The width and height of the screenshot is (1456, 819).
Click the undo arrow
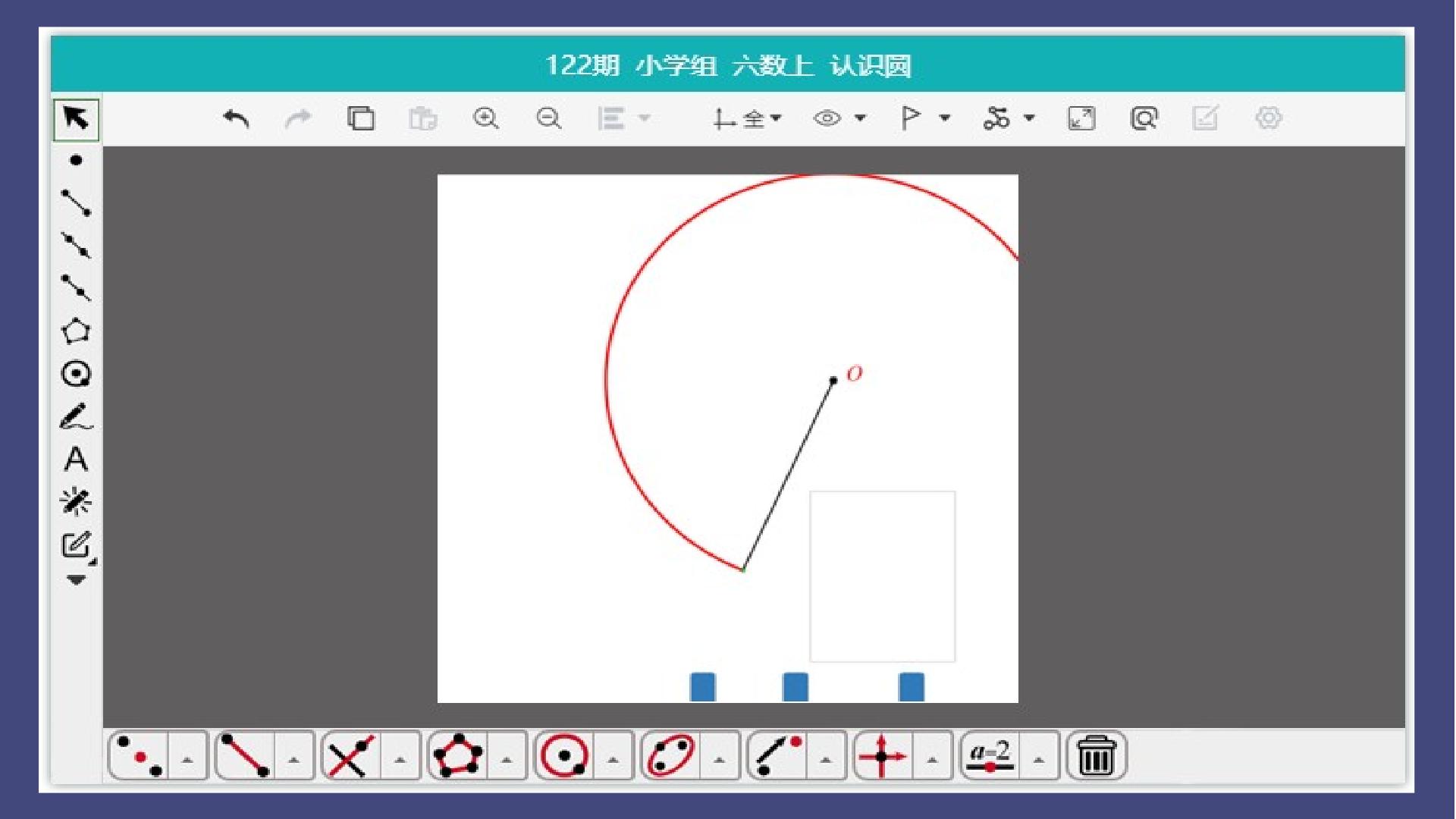(x=237, y=118)
